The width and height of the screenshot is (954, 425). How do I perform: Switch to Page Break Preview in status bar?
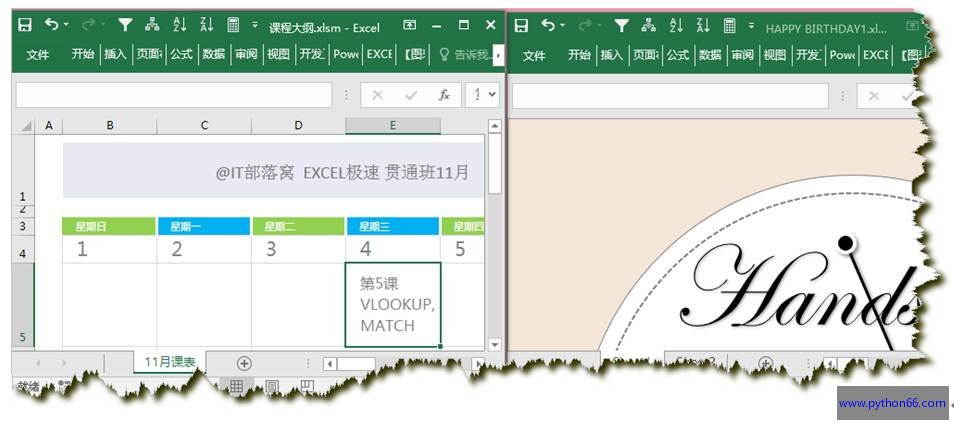(x=308, y=386)
